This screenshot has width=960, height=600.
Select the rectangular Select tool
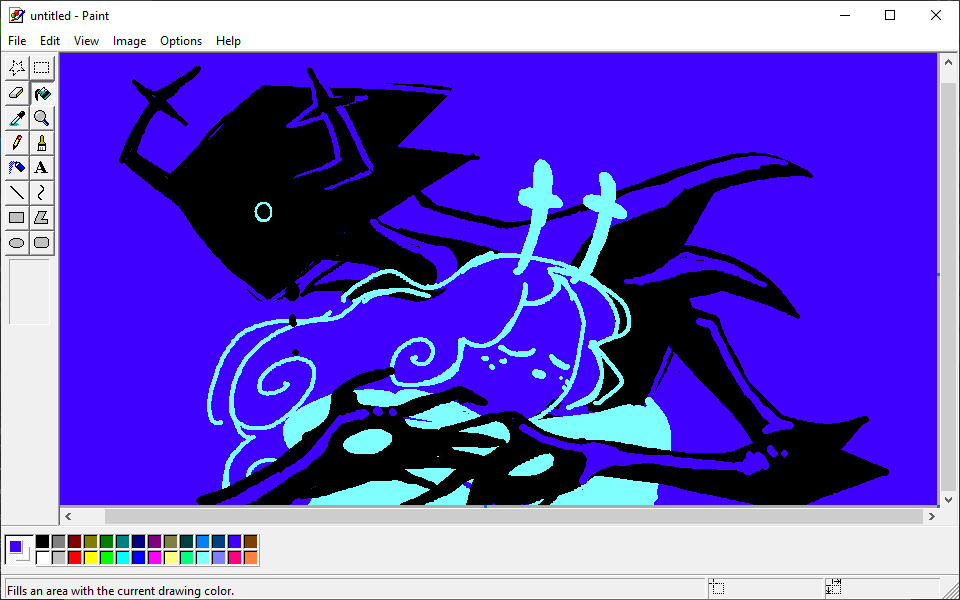[x=42, y=67]
